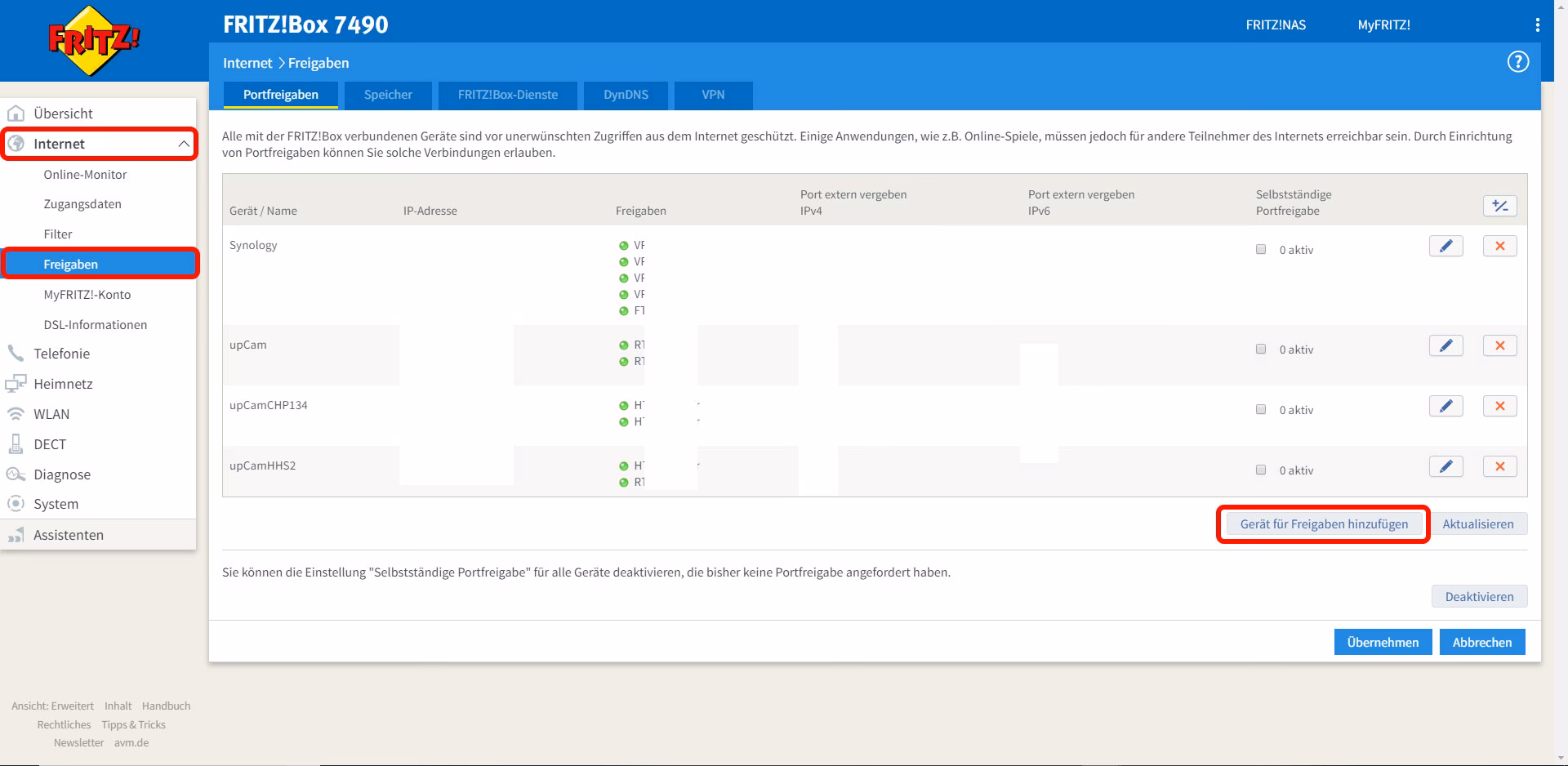The height and width of the screenshot is (766, 1568).
Task: Open the DynDNS tab
Action: [626, 95]
